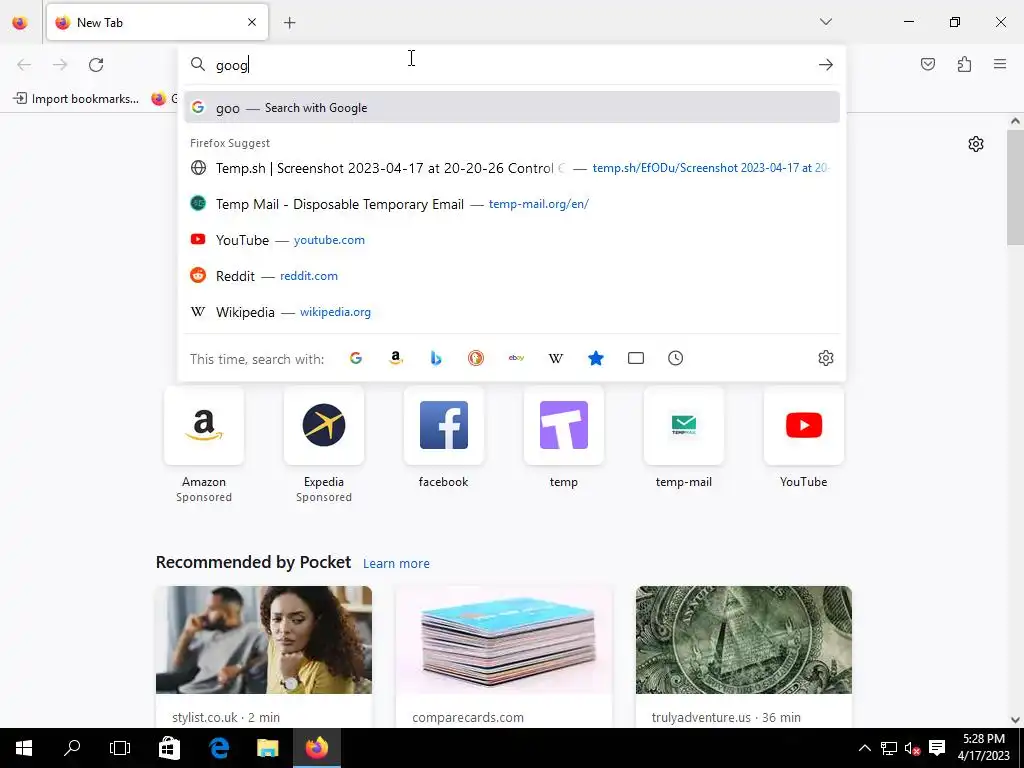This screenshot has height=768, width=1024.
Task: Click the muted volume tray icon
Action: click(912, 748)
